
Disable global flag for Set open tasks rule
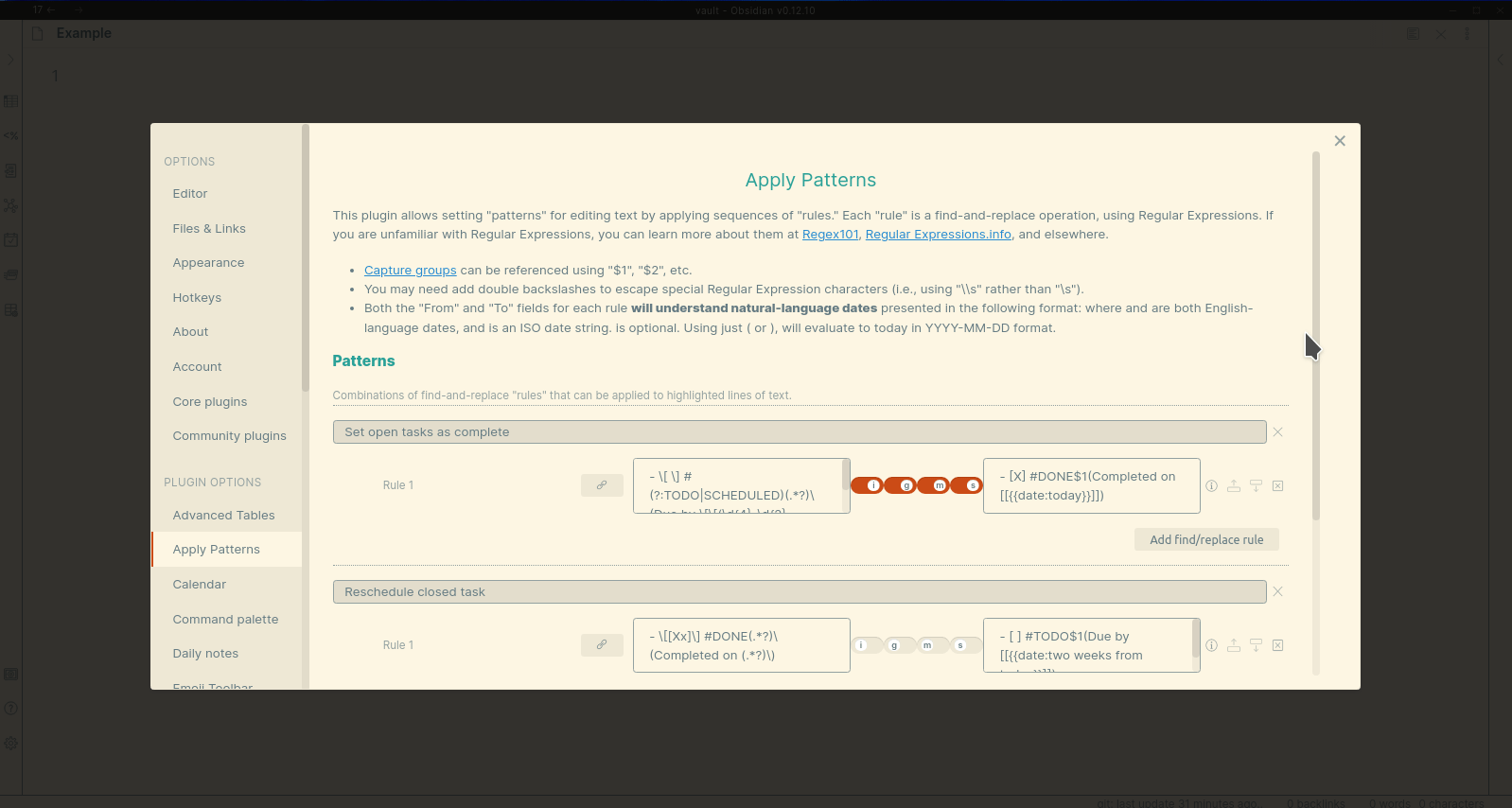[900, 485]
